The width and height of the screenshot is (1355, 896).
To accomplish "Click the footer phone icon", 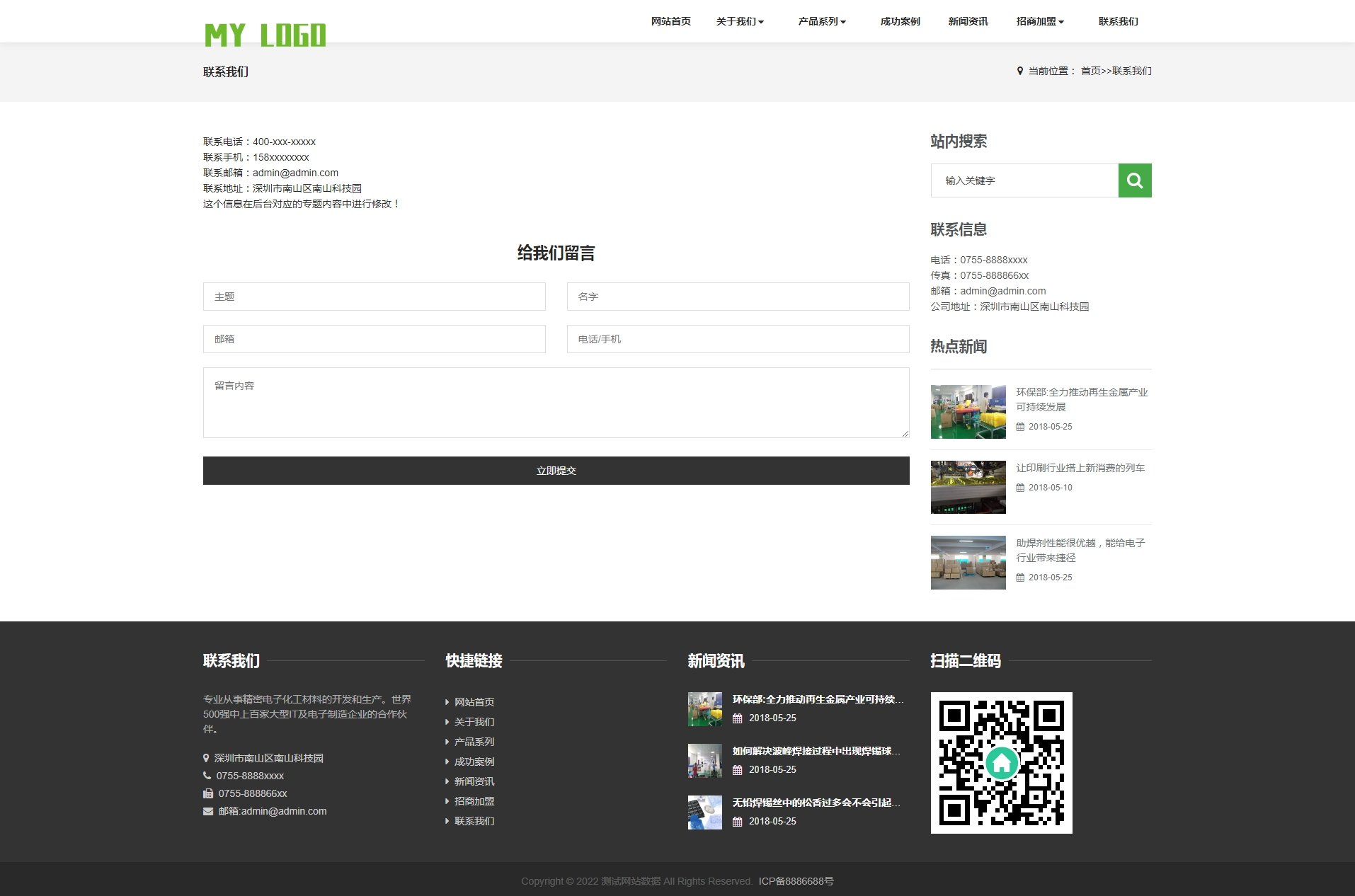I will (207, 776).
